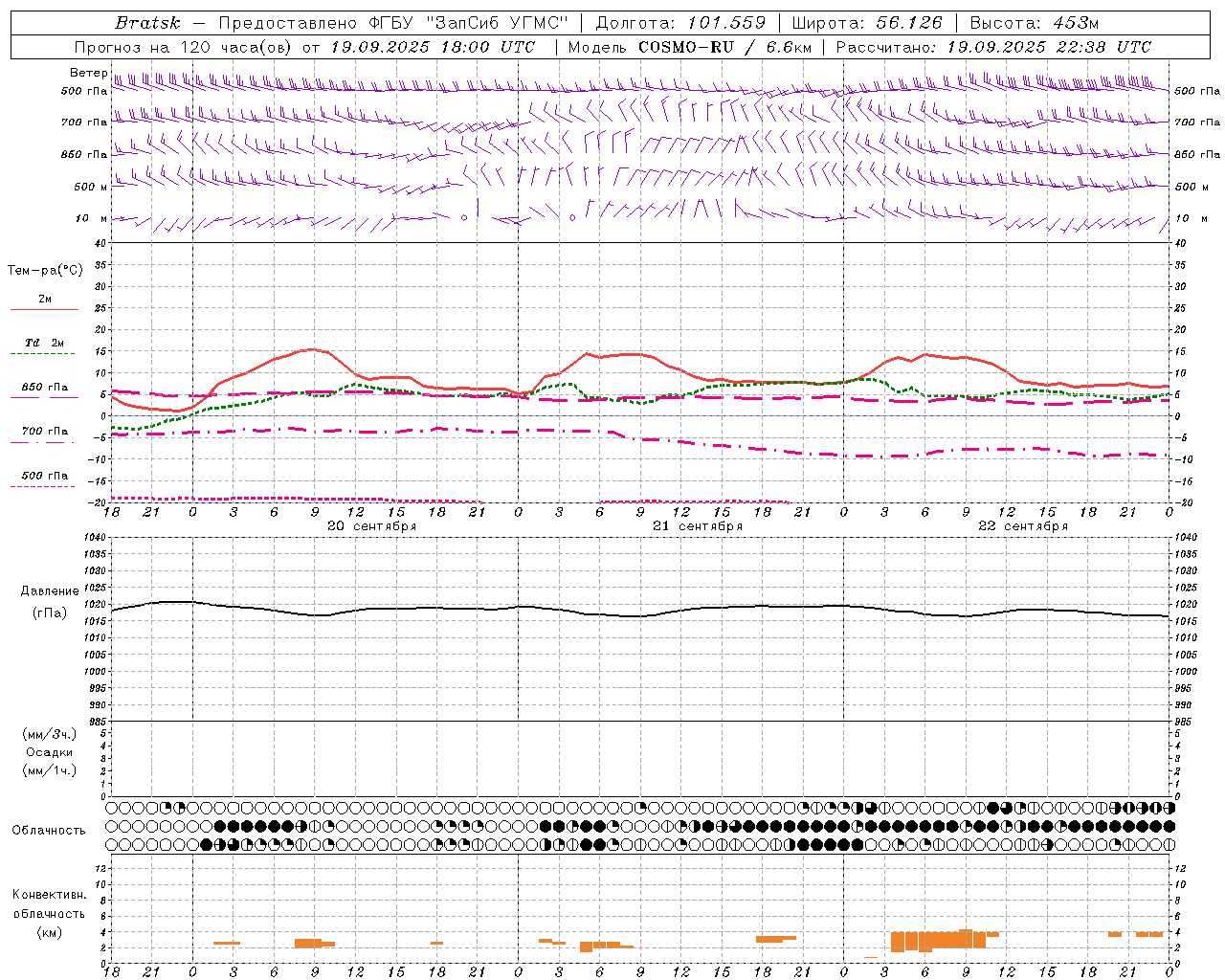The width and height of the screenshot is (1225, 980).
Task: Click the Облачность cloud cover label
Action: pyautogui.click(x=49, y=830)
